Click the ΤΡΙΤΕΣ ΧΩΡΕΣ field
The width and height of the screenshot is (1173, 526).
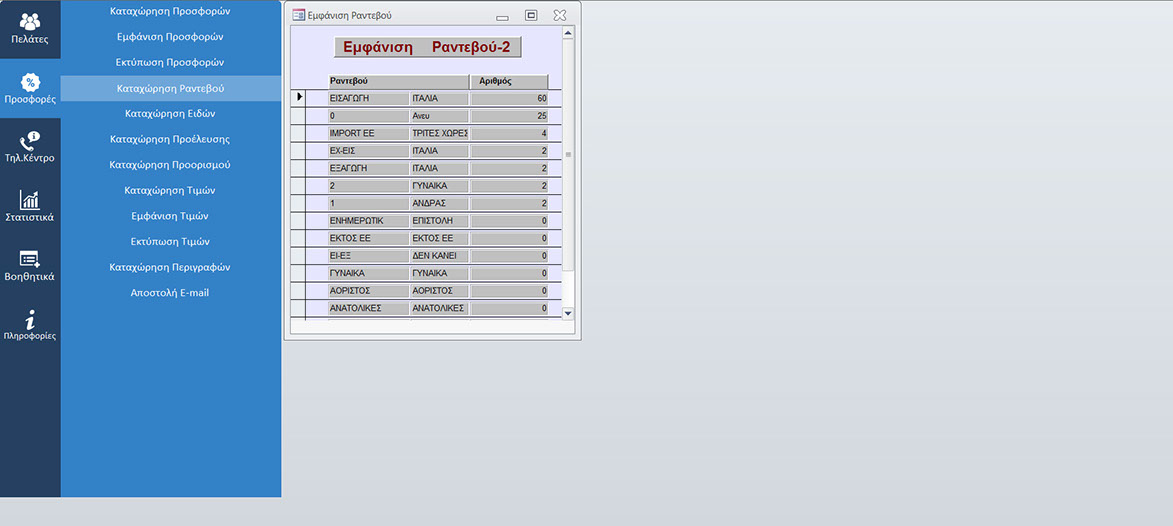click(x=439, y=133)
